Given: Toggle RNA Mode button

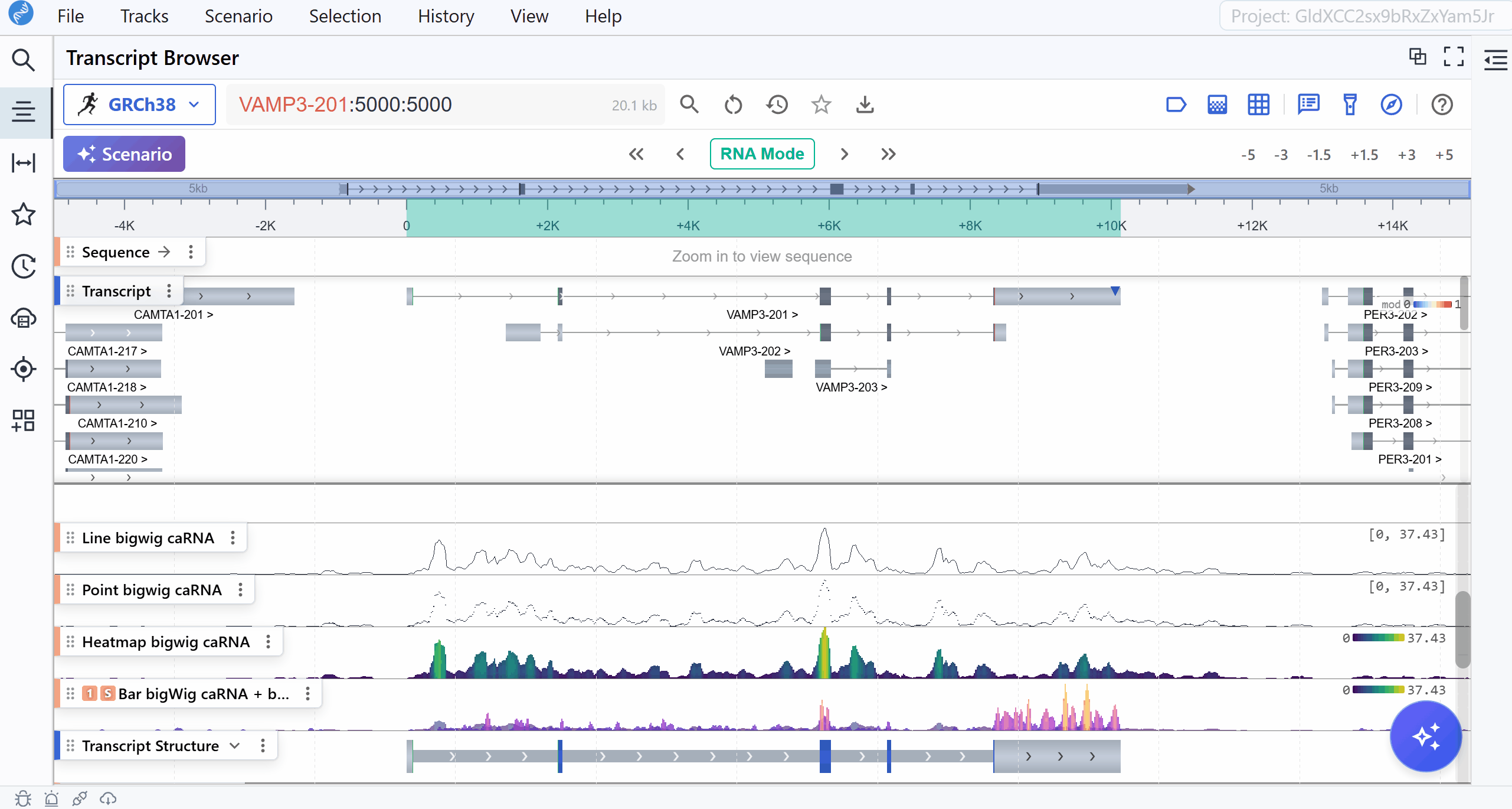Looking at the screenshot, I should tap(762, 154).
